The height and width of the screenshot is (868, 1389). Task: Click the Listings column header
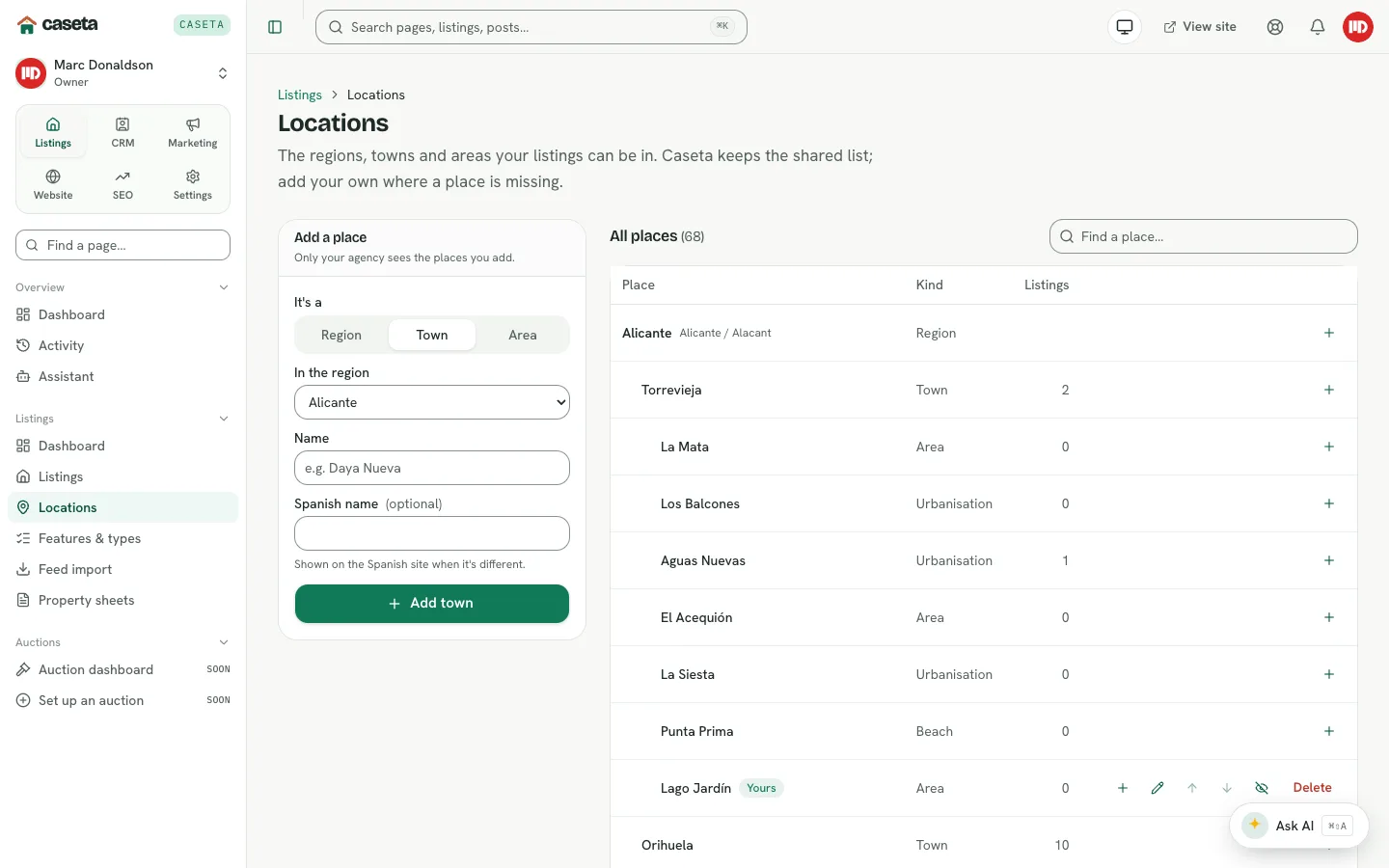1047,285
